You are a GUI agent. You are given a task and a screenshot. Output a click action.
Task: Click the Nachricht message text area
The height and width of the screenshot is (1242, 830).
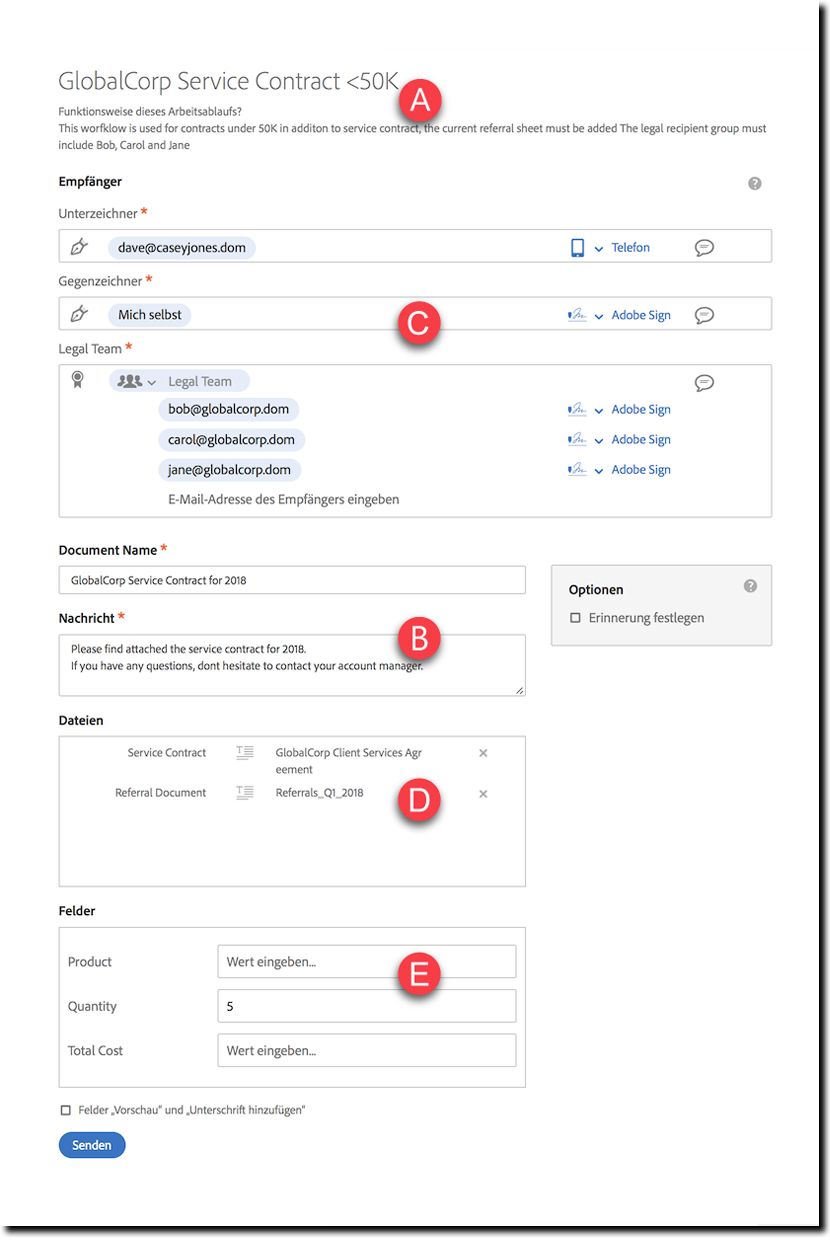coord(292,665)
